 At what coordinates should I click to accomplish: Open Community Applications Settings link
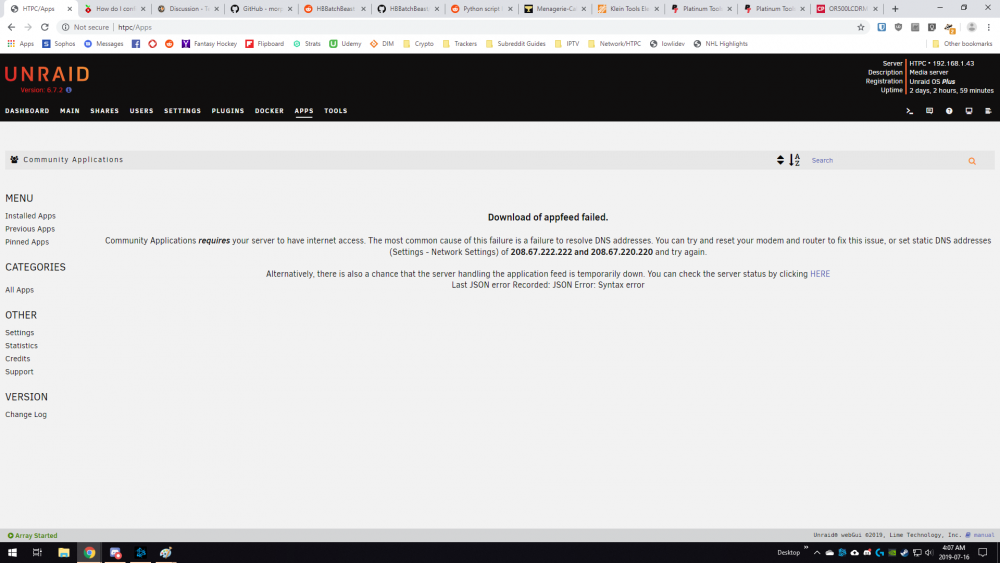pyautogui.click(x=19, y=333)
